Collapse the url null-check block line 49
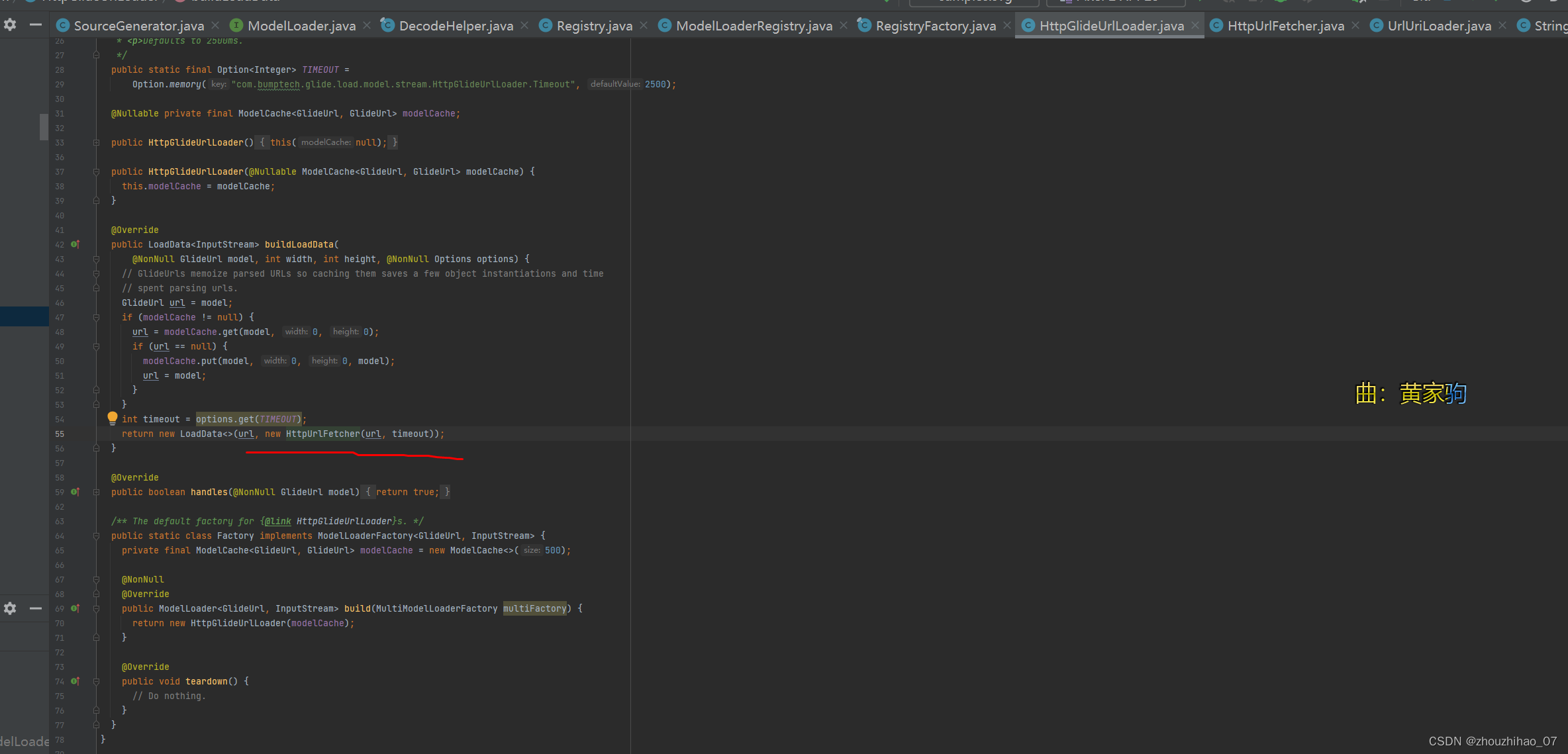This screenshot has height=754, width=1568. 96,346
